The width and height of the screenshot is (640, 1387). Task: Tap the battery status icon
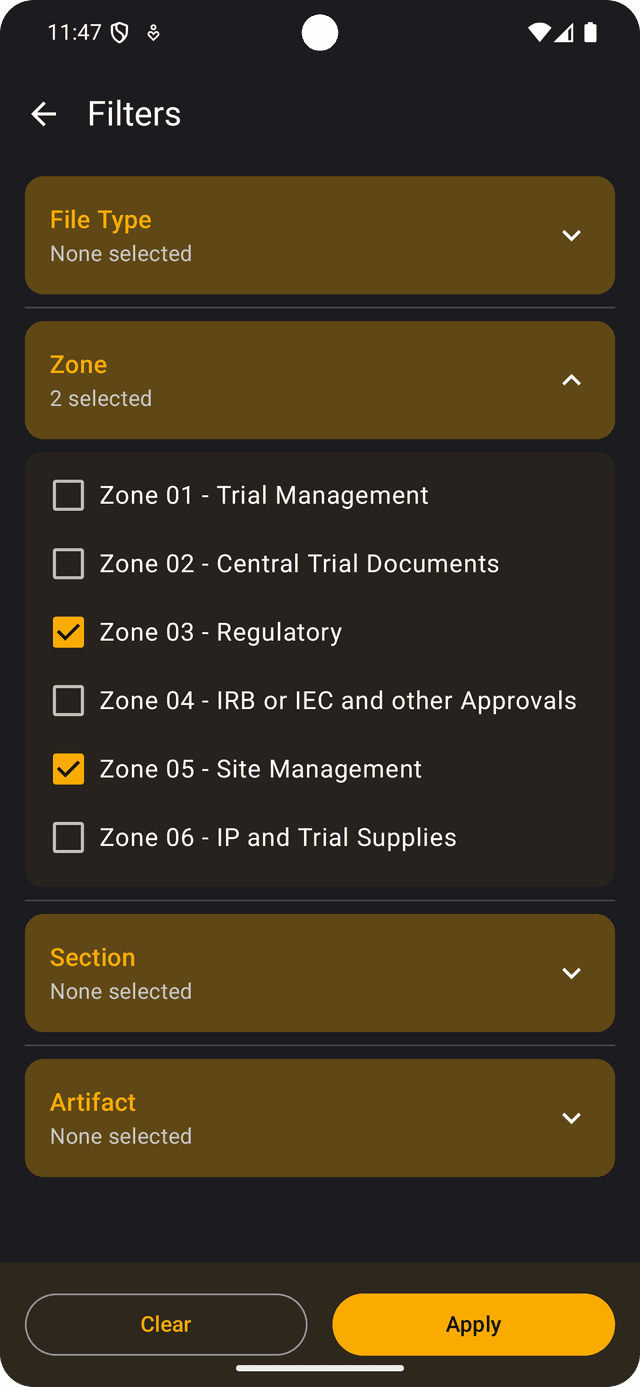click(591, 33)
